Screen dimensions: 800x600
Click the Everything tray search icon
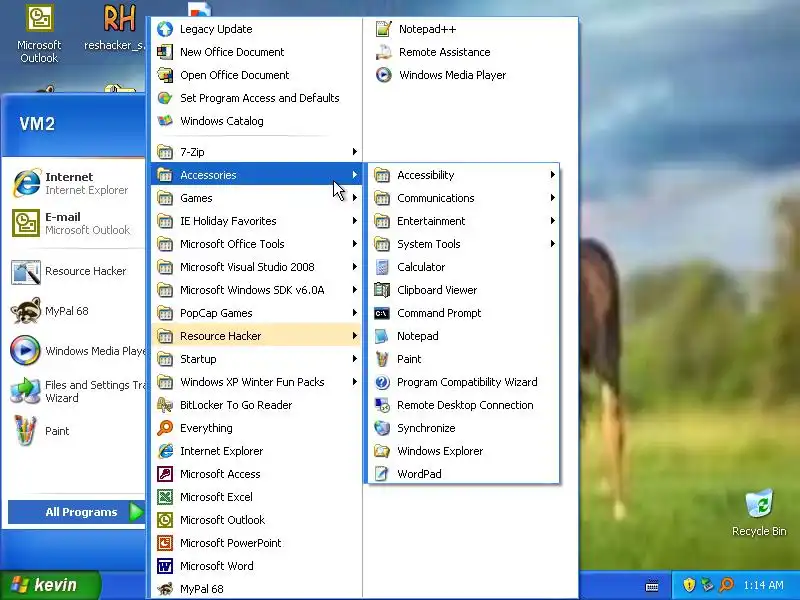(x=727, y=585)
